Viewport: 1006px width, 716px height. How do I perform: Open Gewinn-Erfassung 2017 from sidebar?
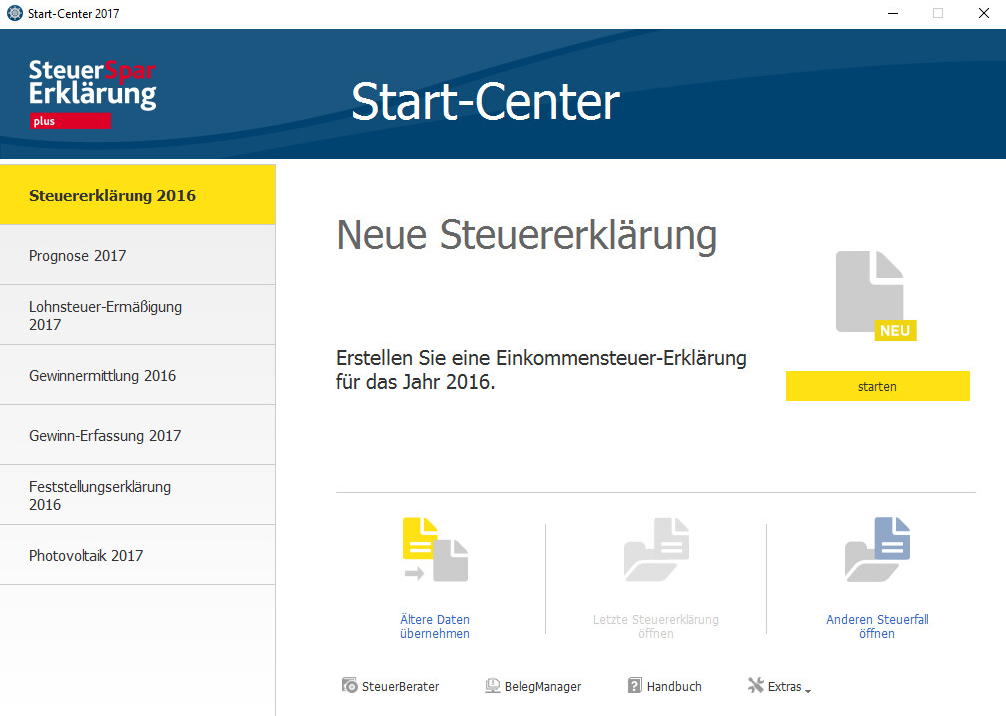coord(137,436)
